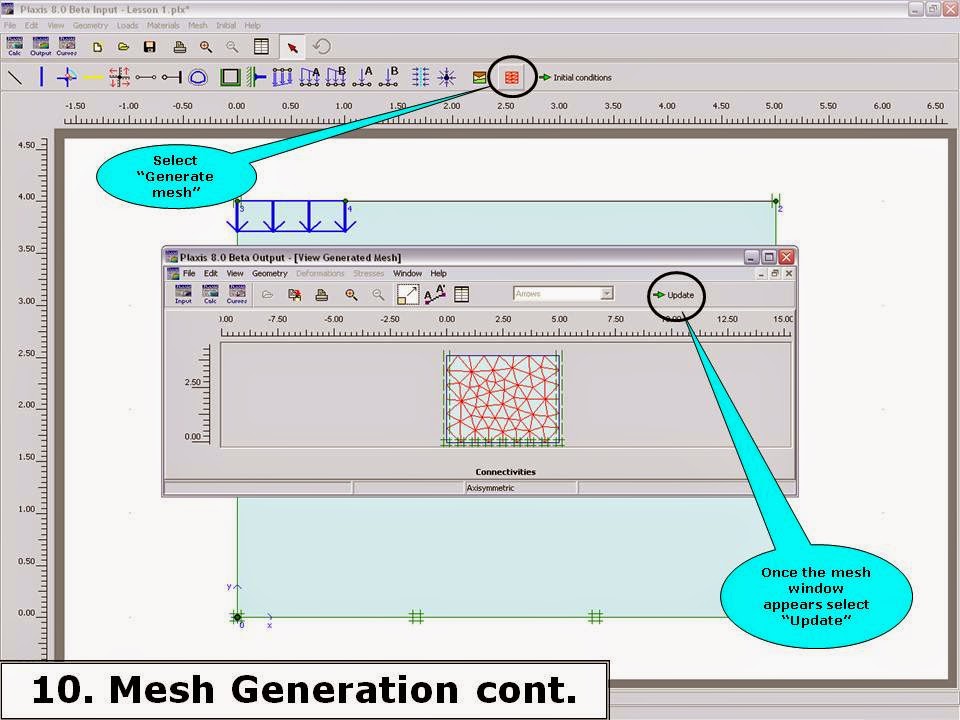Select the tunnel designer tool
Image resolution: width=960 pixels, height=720 pixels.
(197, 77)
